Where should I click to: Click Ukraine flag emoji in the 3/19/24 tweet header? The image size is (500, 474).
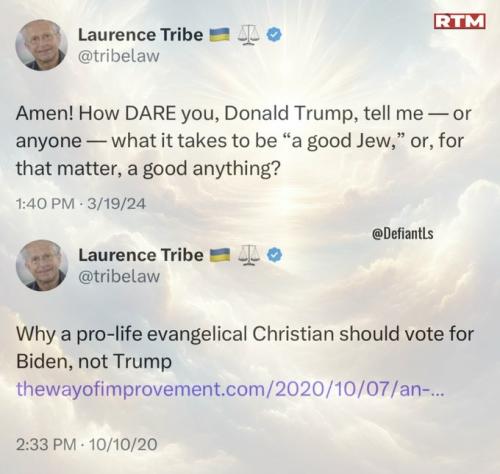[219, 35]
